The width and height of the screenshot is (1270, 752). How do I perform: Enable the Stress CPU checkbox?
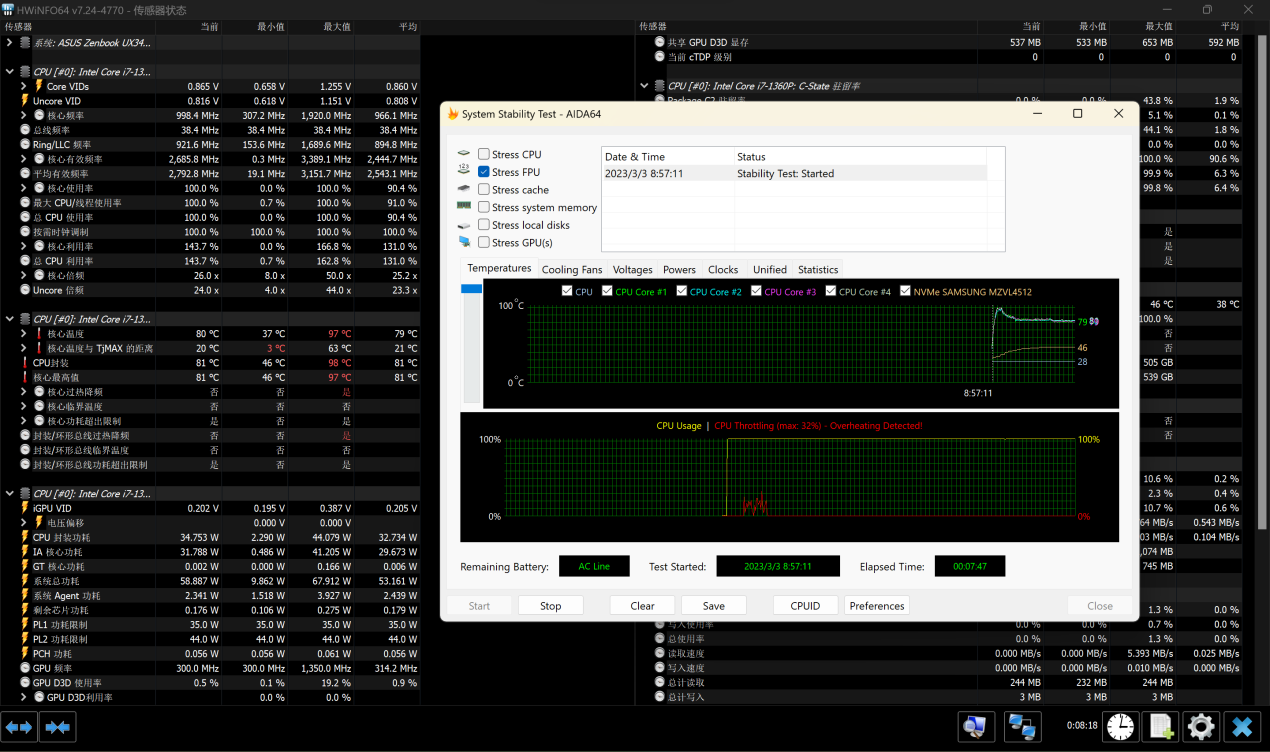484,154
